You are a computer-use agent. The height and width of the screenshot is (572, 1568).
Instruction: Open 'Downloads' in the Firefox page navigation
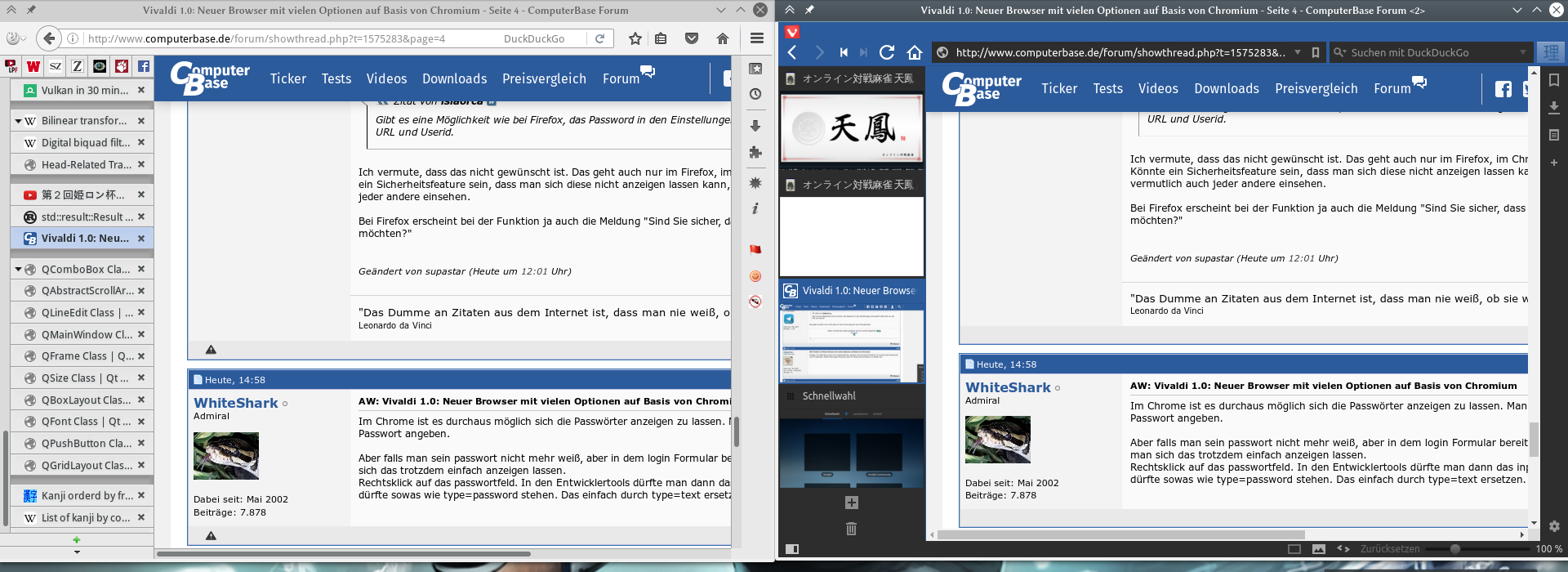454,78
